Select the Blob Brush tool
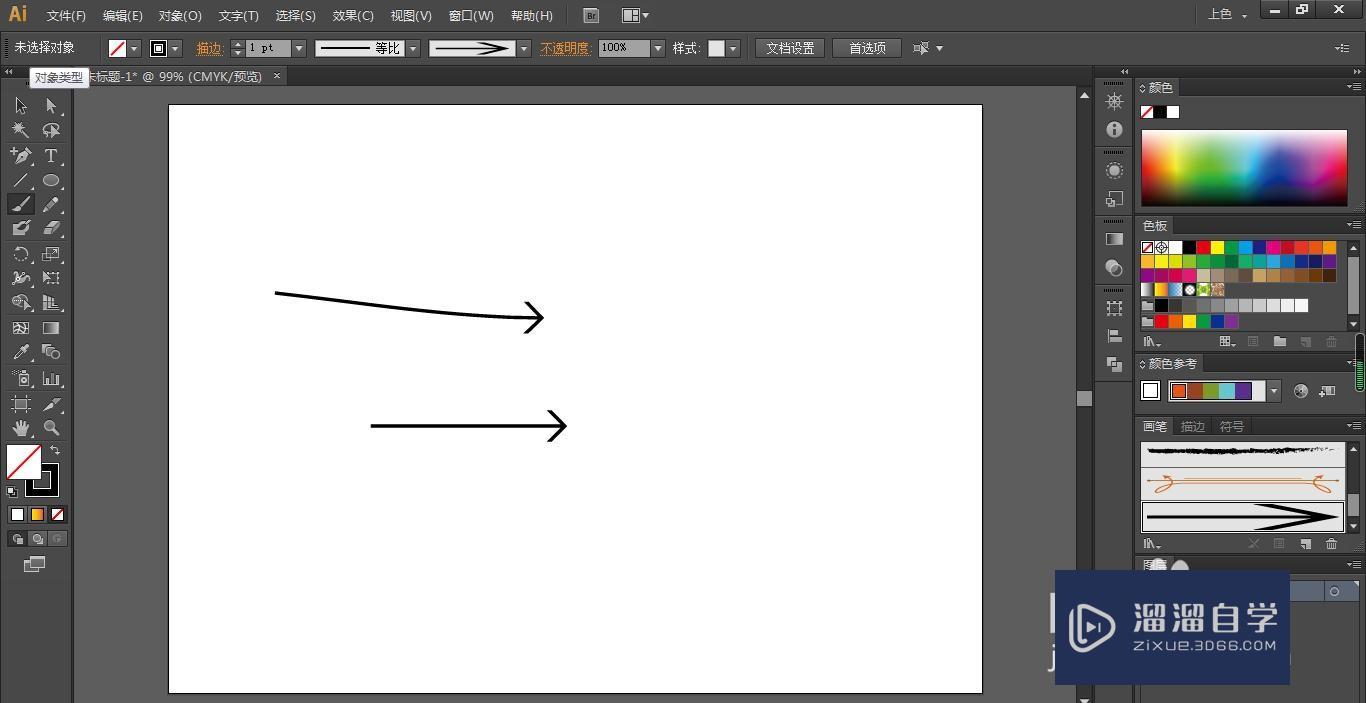The image size is (1366, 703). click(21, 228)
